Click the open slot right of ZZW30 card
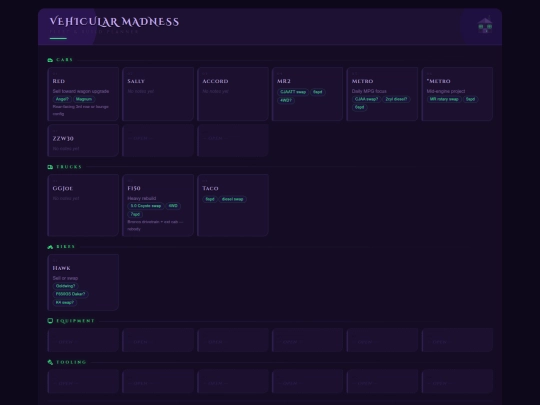540x405 pixels. (x=158, y=141)
